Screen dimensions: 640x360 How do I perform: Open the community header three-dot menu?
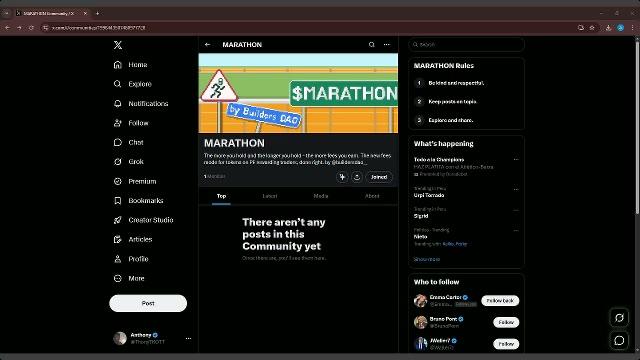tap(387, 44)
